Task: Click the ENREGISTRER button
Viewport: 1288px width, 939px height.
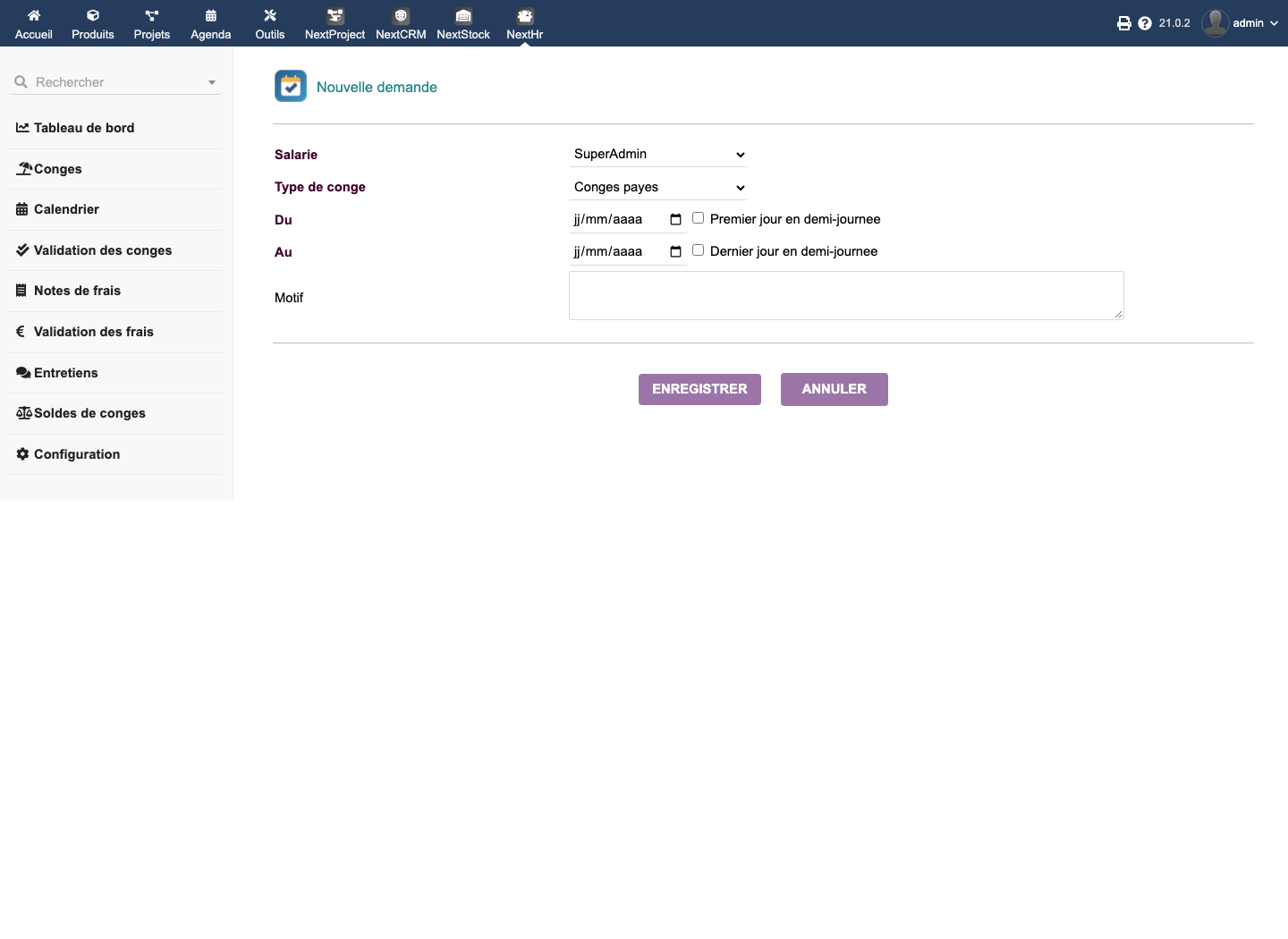Action: [699, 389]
